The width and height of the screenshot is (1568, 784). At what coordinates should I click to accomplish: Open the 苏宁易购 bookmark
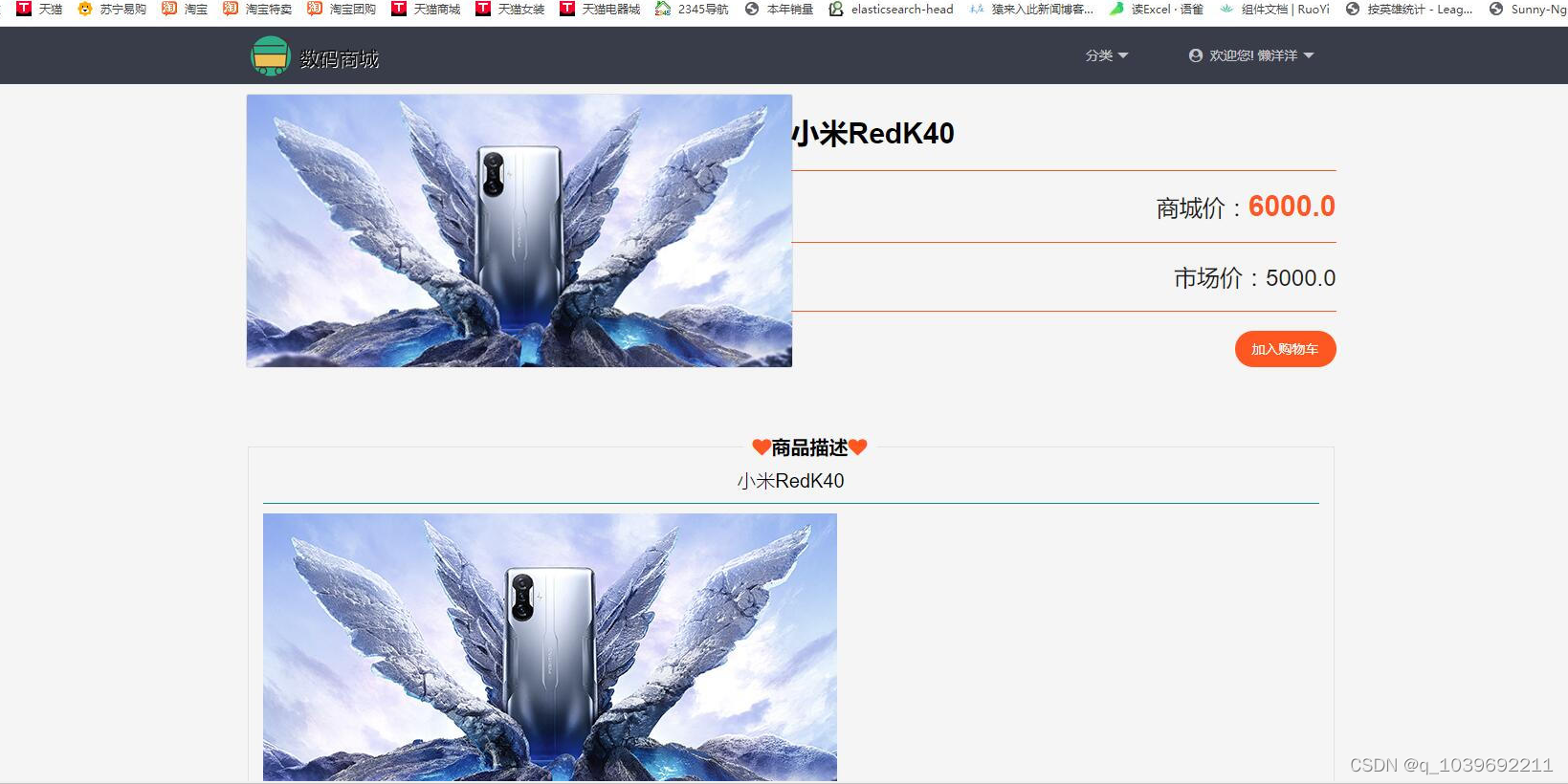point(112,9)
